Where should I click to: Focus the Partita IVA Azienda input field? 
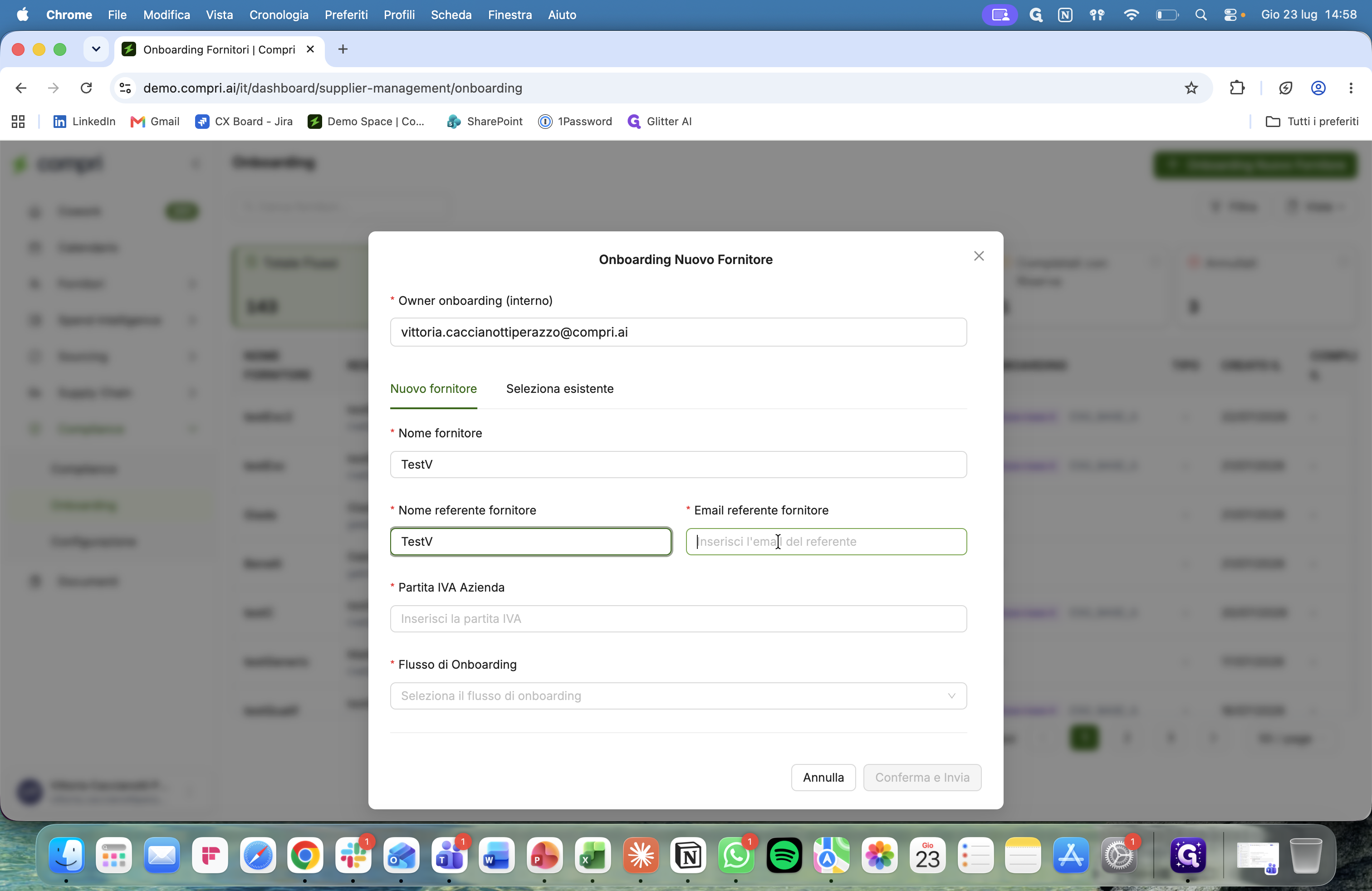(x=678, y=618)
